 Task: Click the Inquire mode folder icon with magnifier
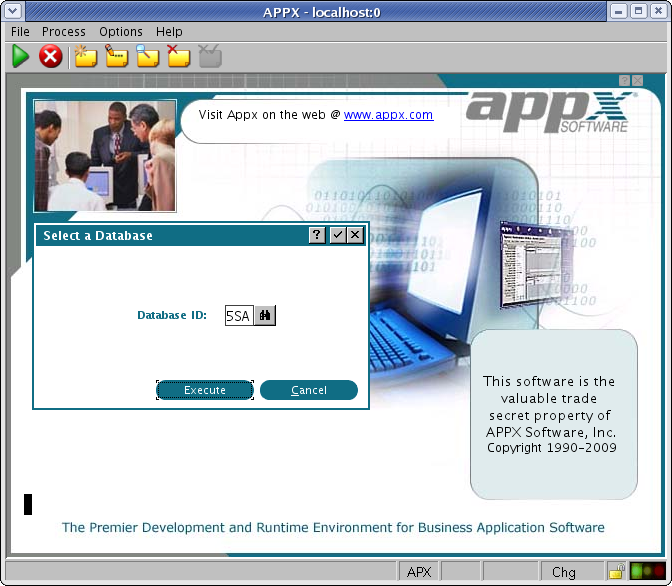(148, 57)
